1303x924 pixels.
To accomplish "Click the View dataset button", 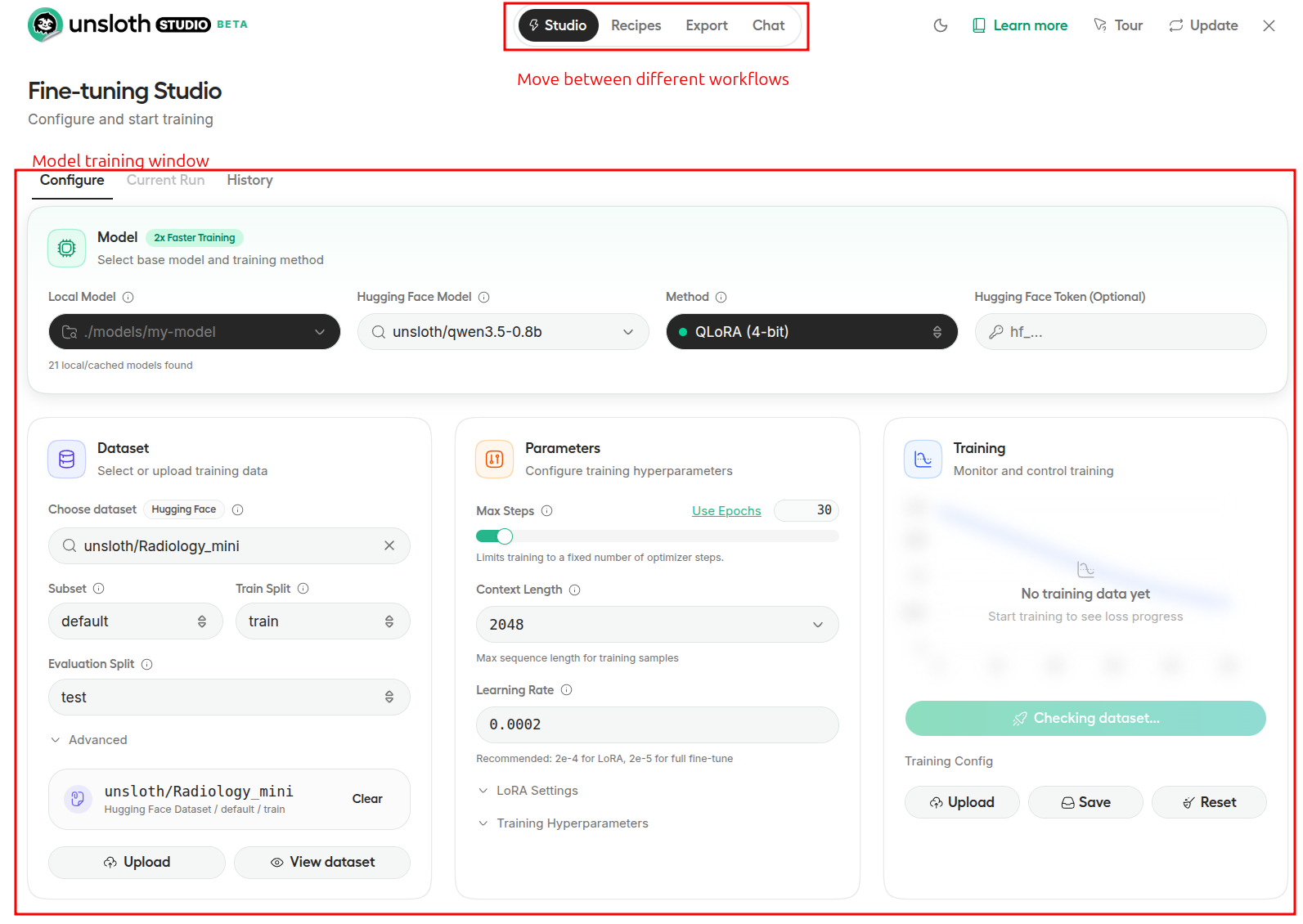I will (322, 863).
